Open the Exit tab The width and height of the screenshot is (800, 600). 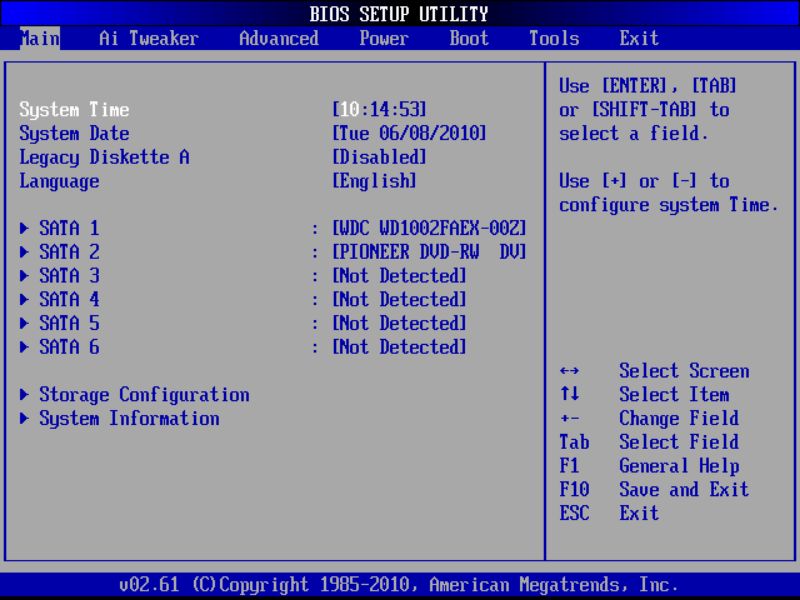[x=639, y=38]
